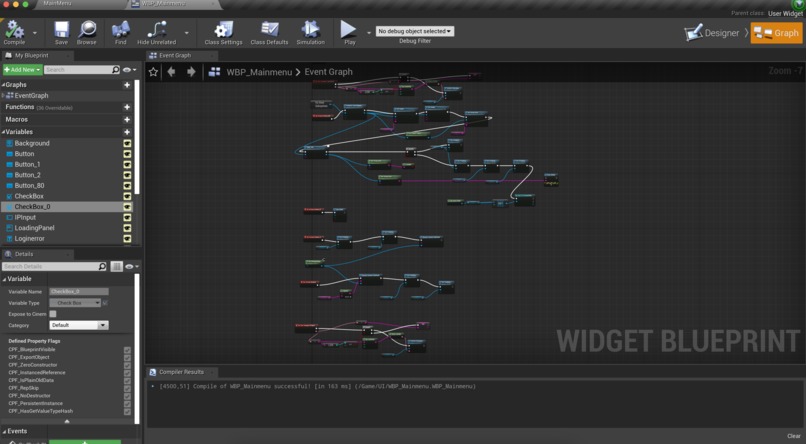Click the Save toolbar icon
Image resolution: width=806 pixels, height=444 pixels.
tap(62, 29)
